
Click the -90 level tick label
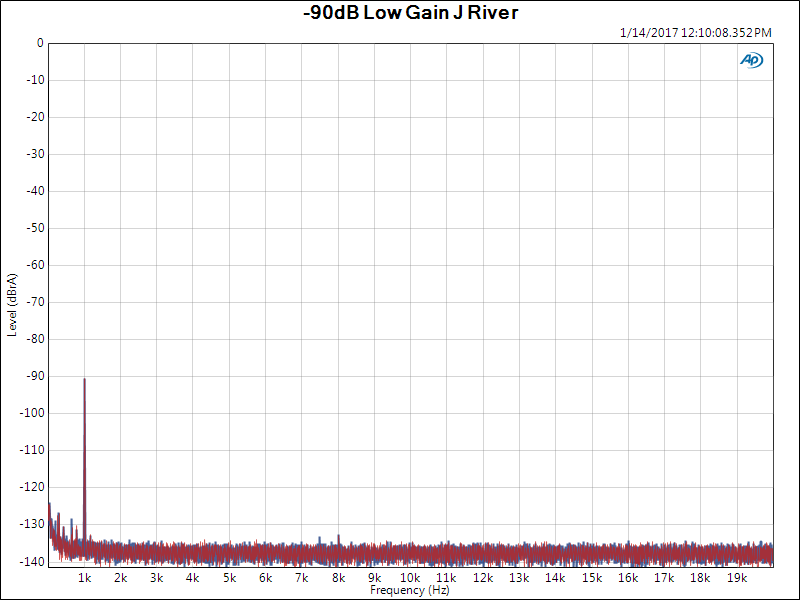(x=35, y=376)
